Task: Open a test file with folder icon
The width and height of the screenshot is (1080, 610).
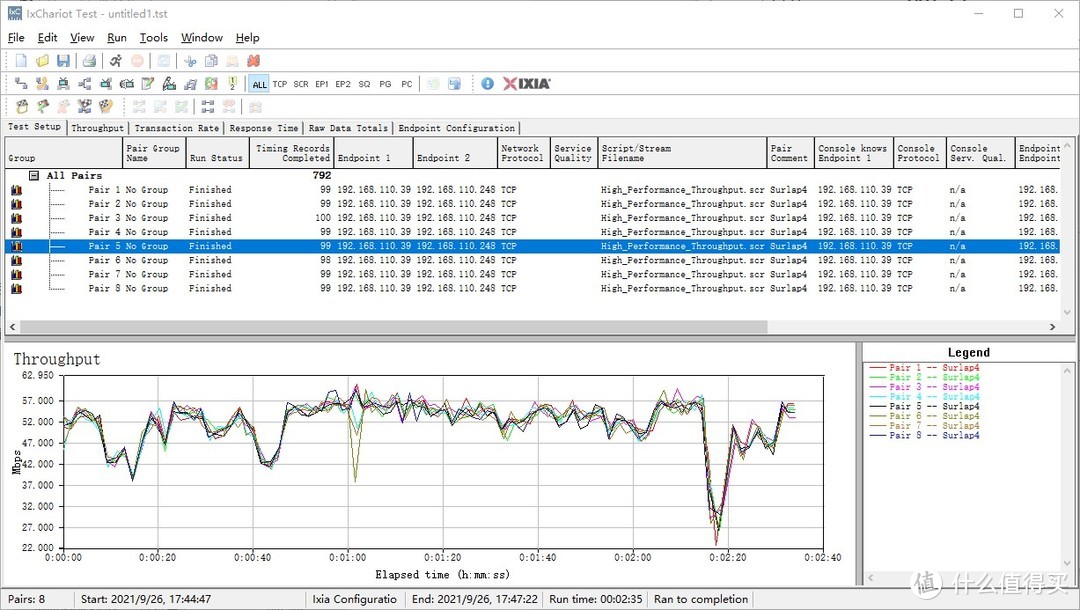Action: [x=42, y=61]
